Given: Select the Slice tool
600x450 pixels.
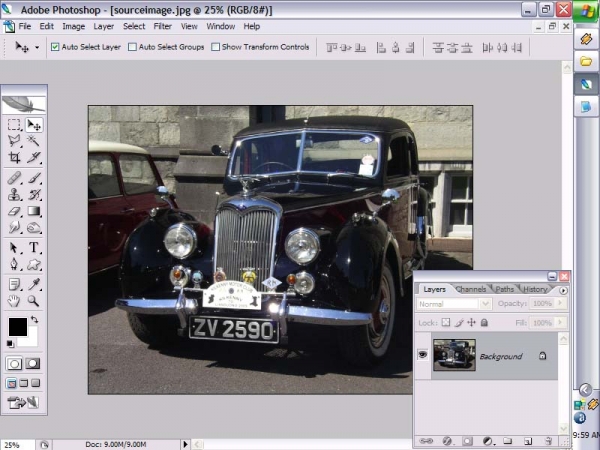Looking at the screenshot, I should [34, 157].
